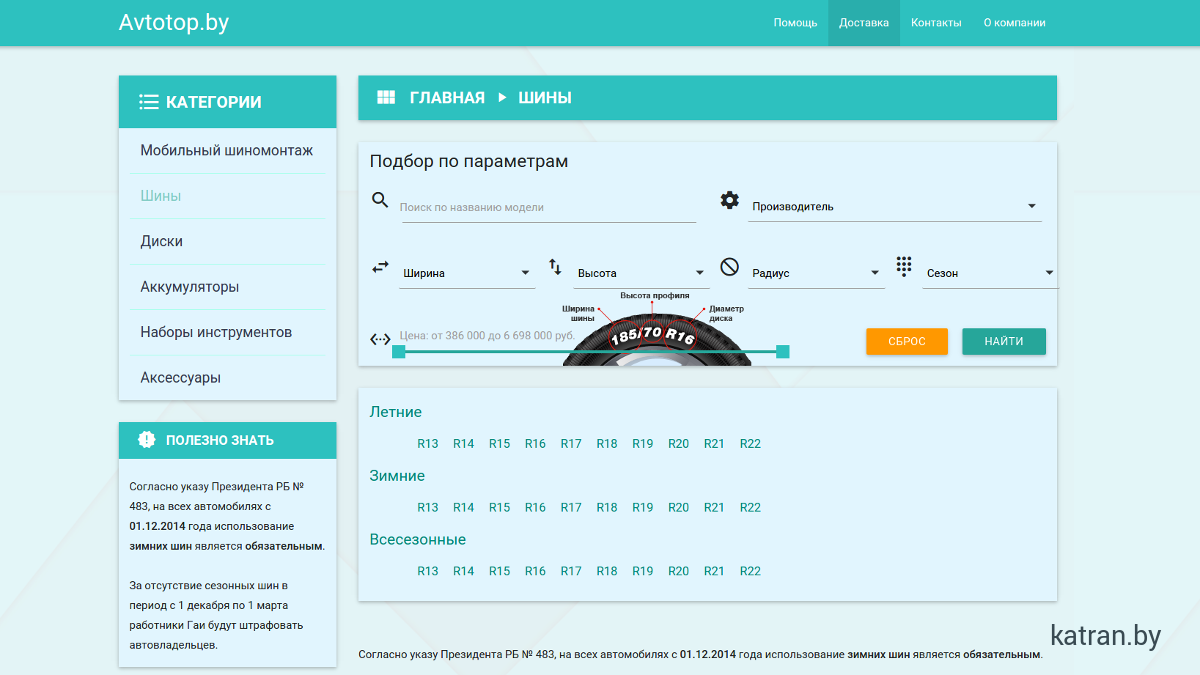The height and width of the screenshot is (675, 1200).
Task: Focus the model name search field
Action: 548,208
